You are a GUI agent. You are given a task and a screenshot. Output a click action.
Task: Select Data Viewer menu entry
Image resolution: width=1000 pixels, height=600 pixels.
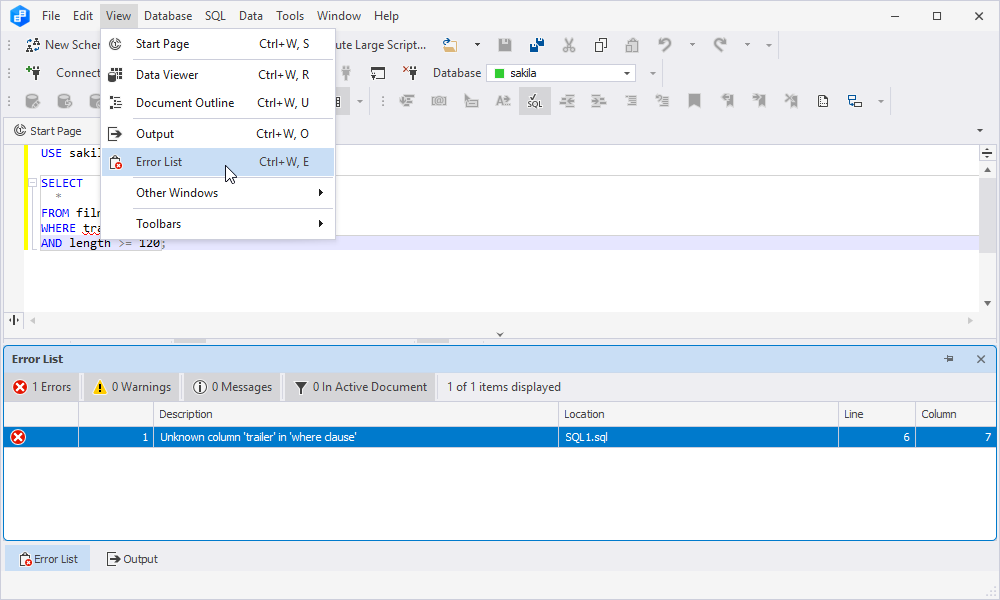tap(217, 75)
